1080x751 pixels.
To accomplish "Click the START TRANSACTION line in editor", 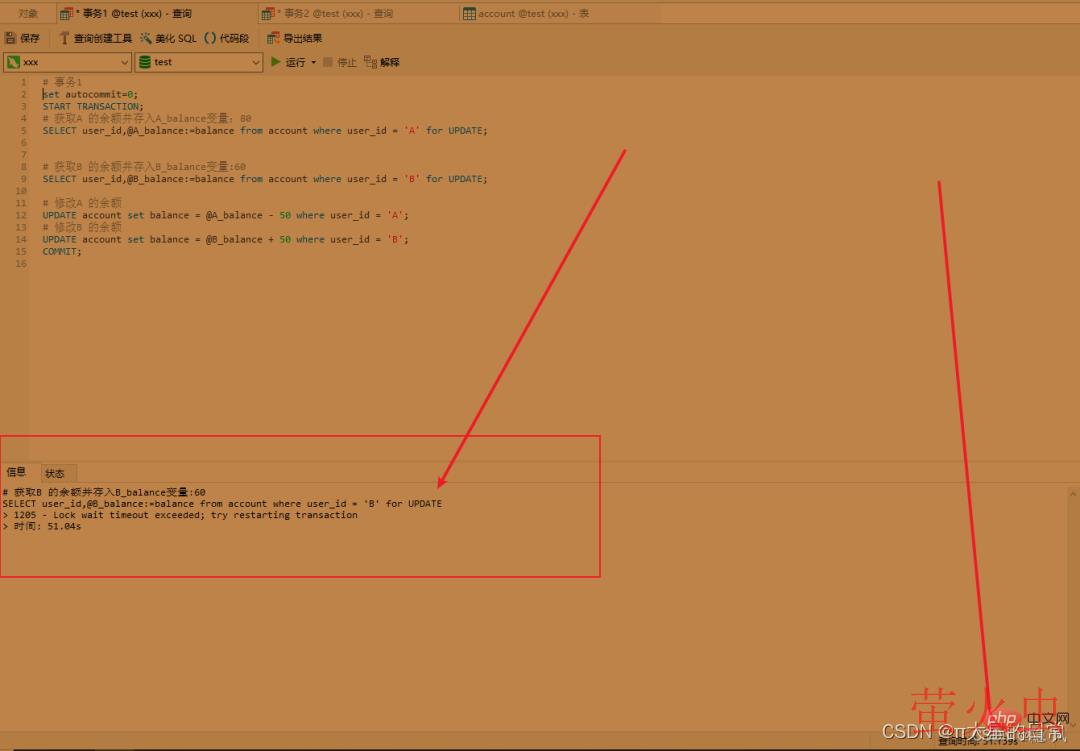I will point(92,106).
